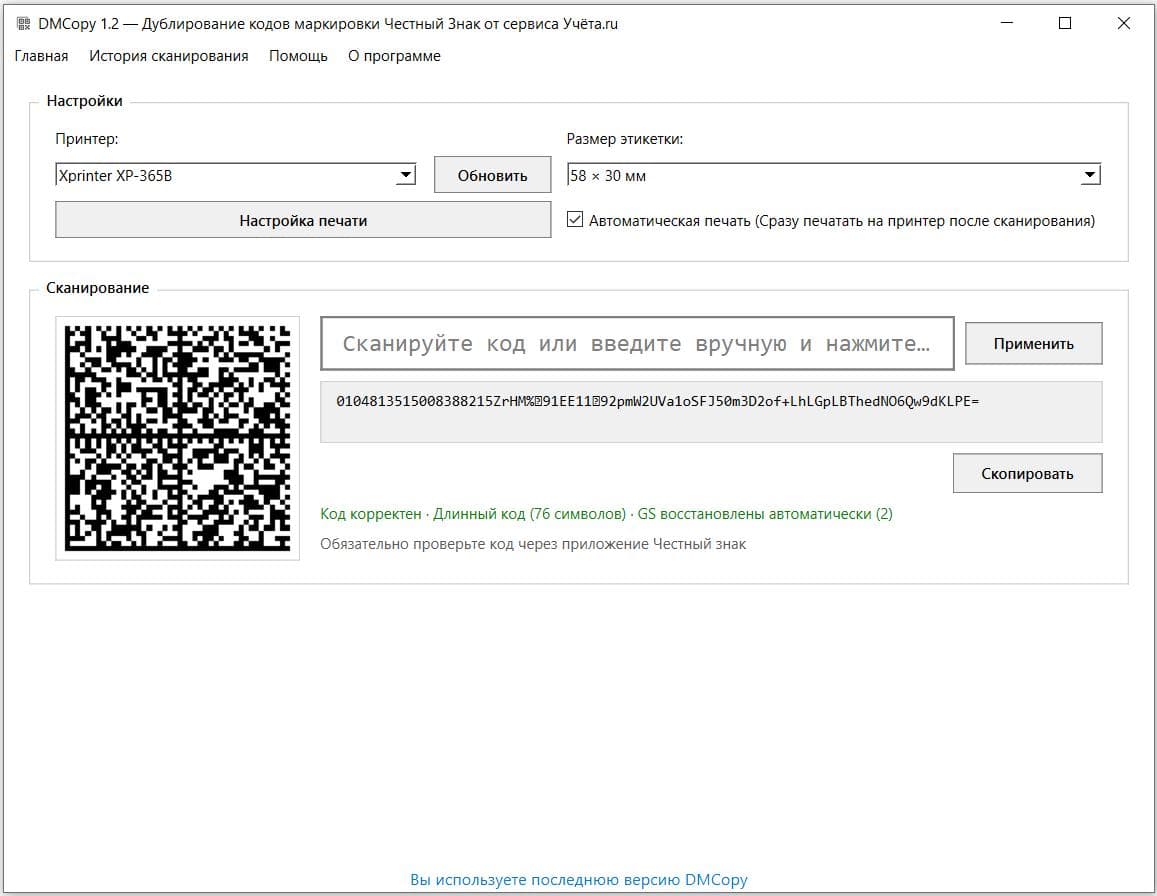
Task: Select the Xprinter XP-365B printer combo box
Action: [x=236, y=176]
